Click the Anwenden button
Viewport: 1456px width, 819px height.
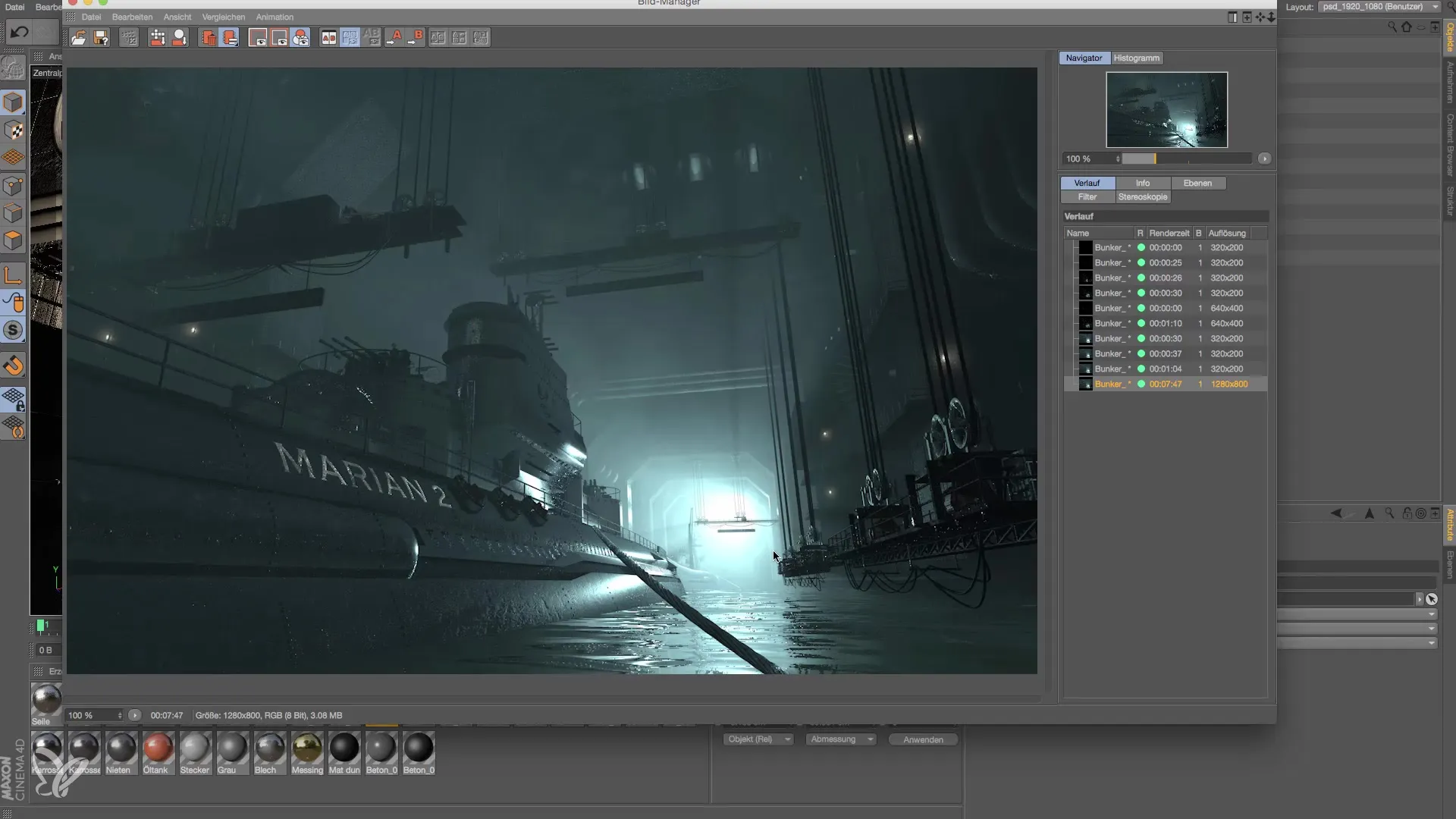923,739
